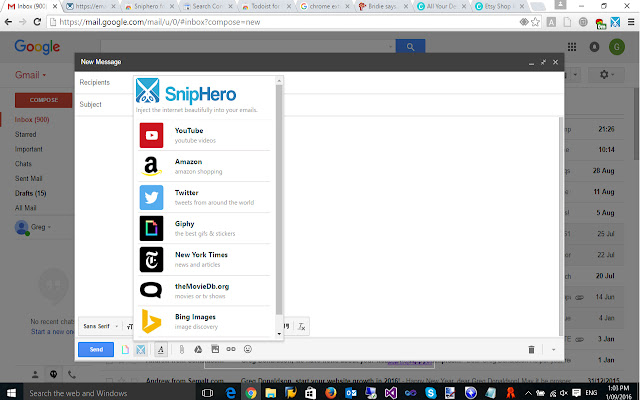This screenshot has width=640, height=400.
Task: Insert photo icon in compose toolbar
Action: pyautogui.click(x=215, y=349)
